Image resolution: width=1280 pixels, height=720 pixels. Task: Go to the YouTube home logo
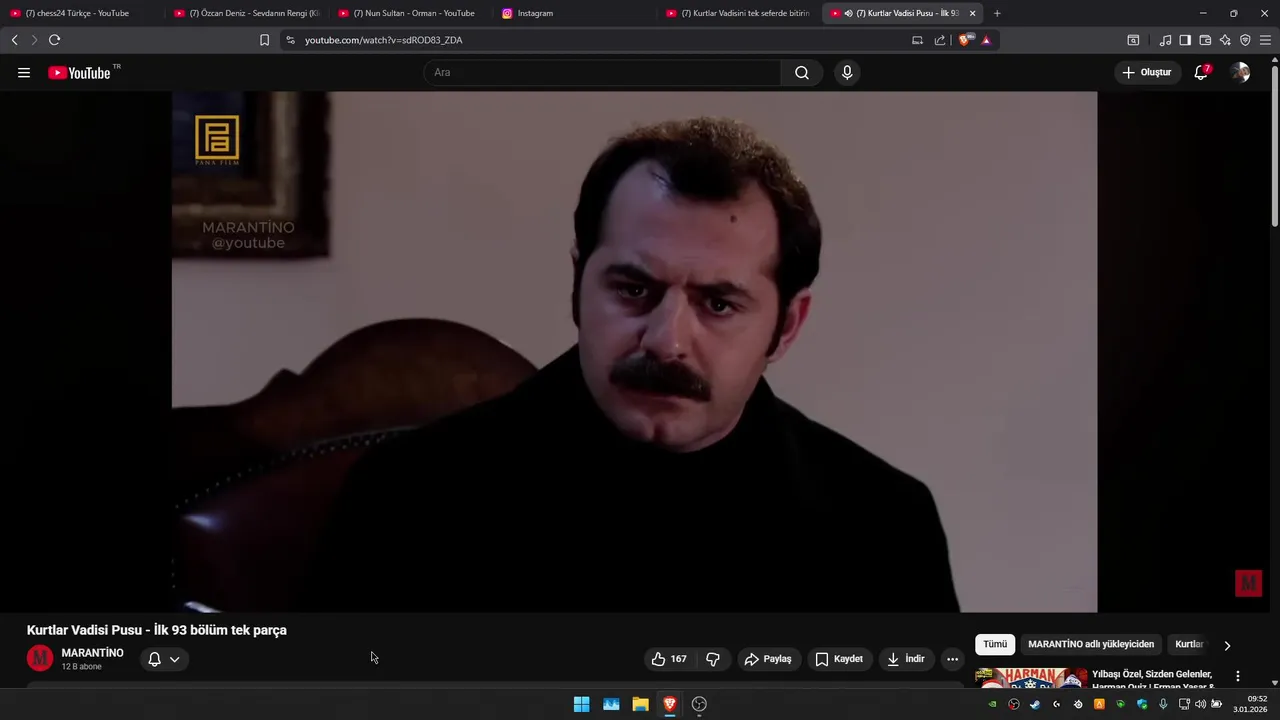point(82,73)
